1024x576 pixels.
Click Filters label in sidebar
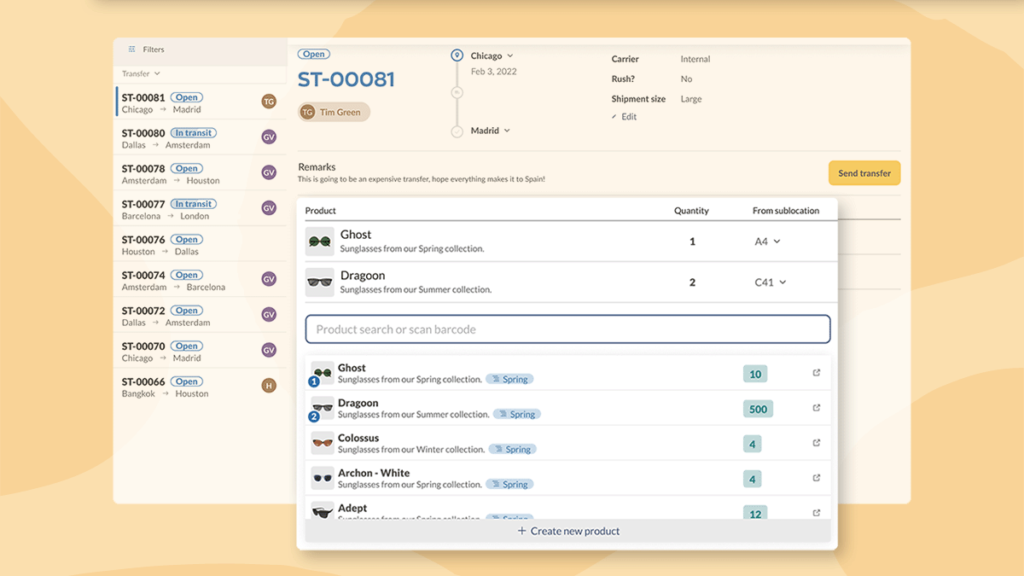point(153,49)
